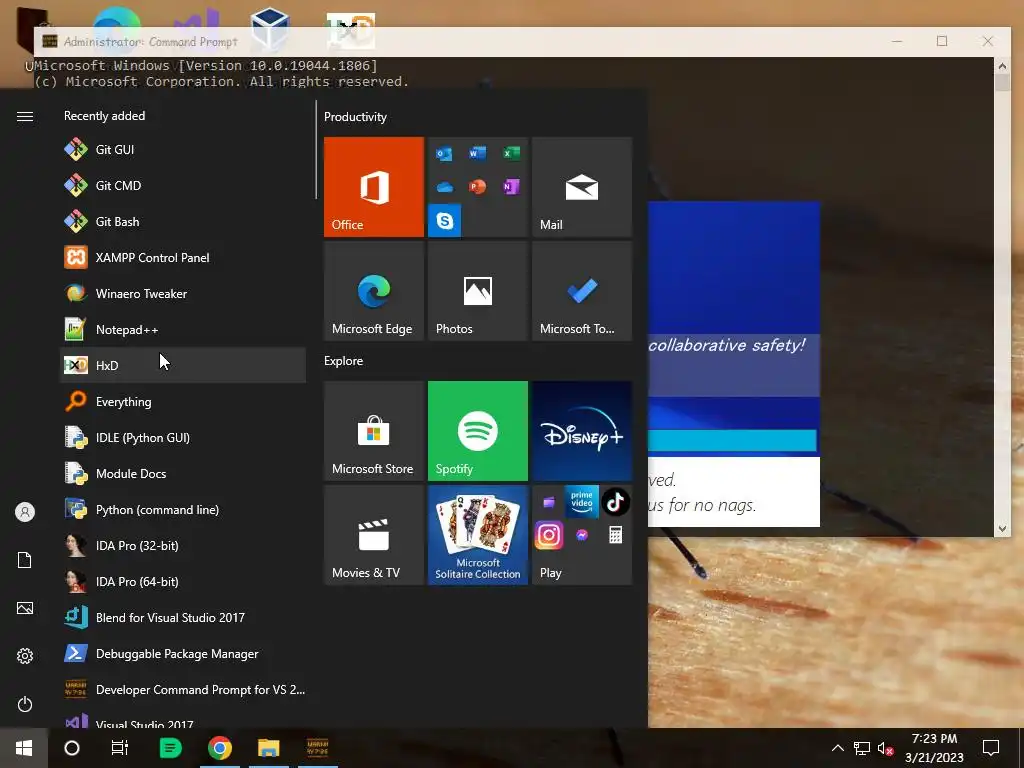The image size is (1024, 768).
Task: Open the Office tile
Action: coord(374,187)
